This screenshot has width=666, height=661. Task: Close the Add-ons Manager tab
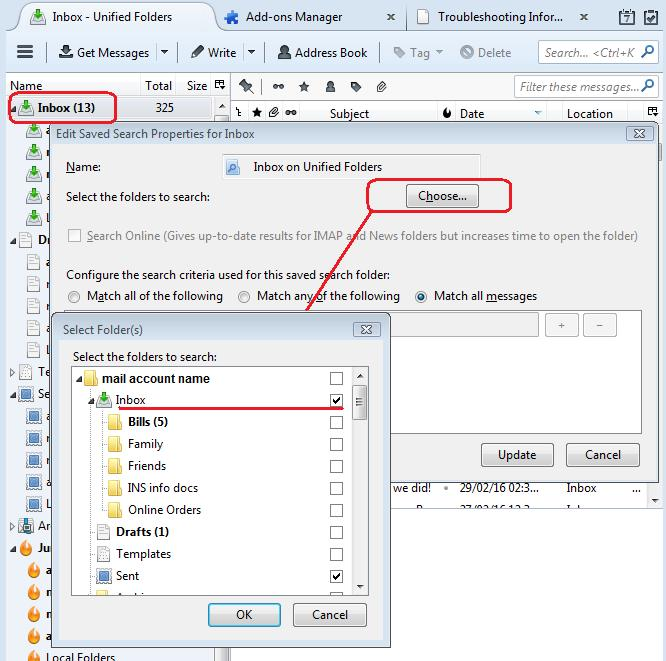point(391,17)
